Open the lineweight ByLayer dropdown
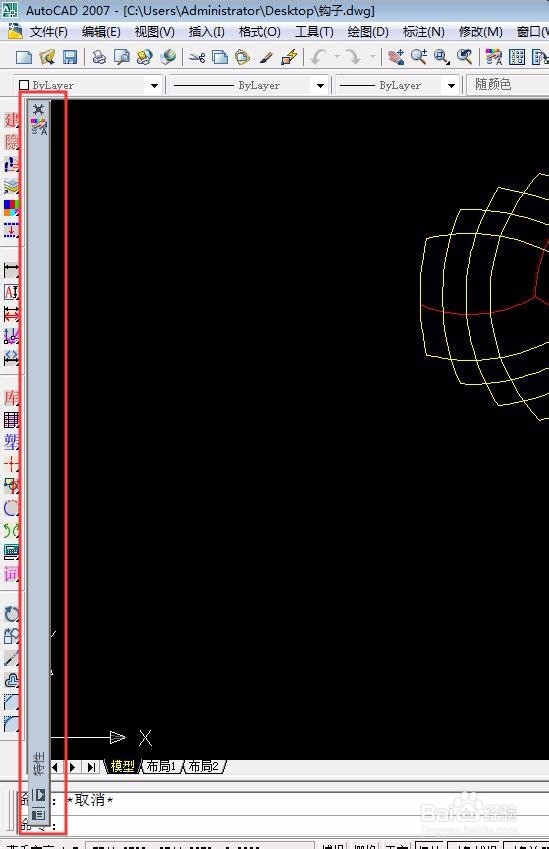The height and width of the screenshot is (849, 549). pyautogui.click(x=451, y=86)
